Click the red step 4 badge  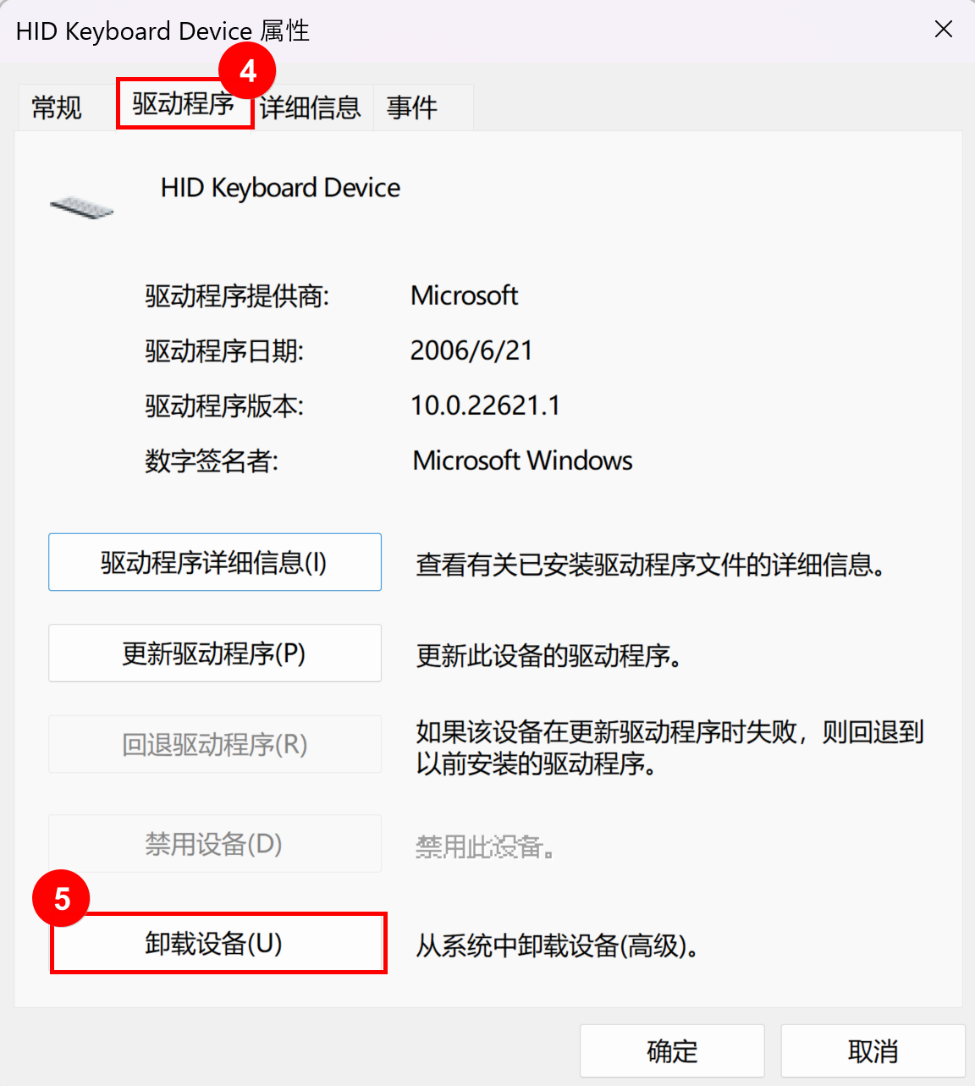[248, 73]
